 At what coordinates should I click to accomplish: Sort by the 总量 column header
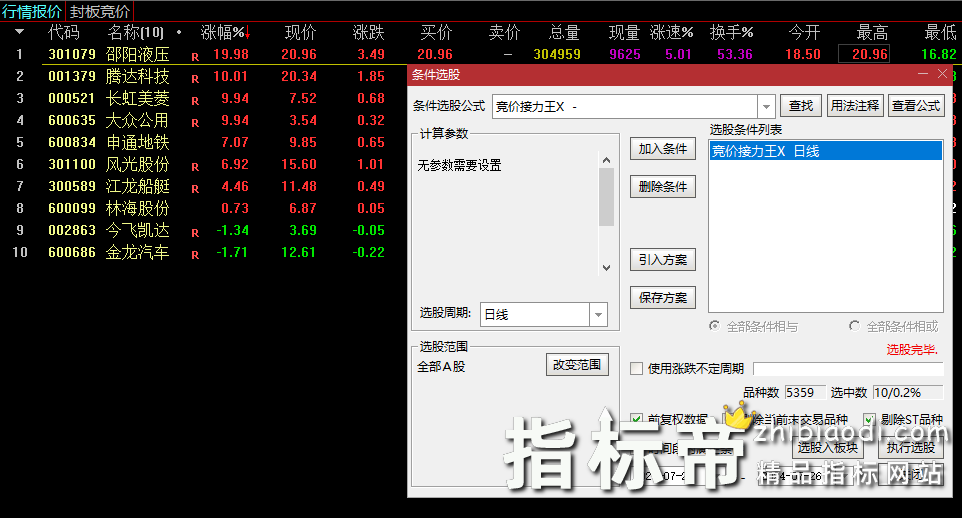564,32
